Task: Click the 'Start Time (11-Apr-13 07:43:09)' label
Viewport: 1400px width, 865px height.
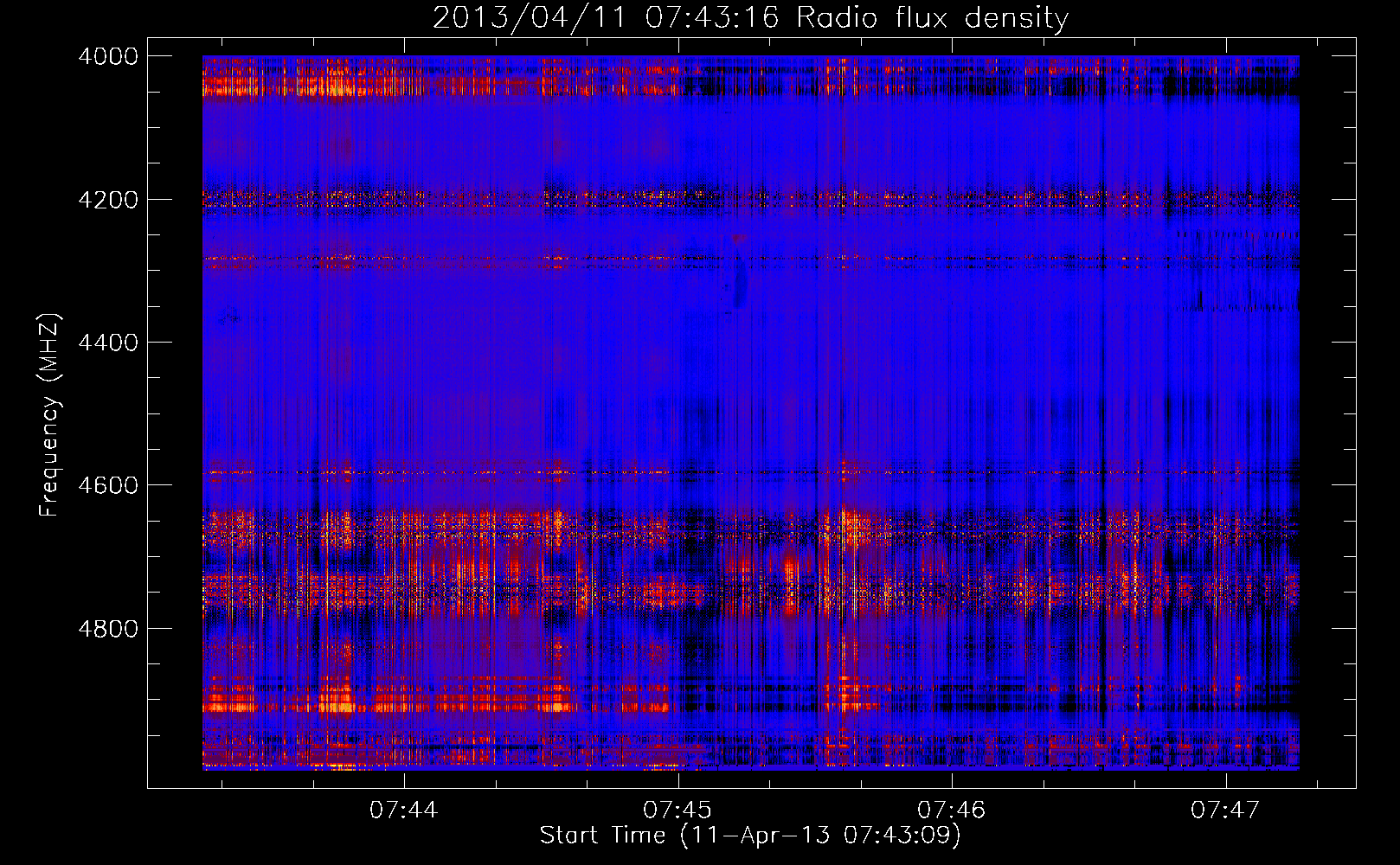Action: (x=750, y=836)
